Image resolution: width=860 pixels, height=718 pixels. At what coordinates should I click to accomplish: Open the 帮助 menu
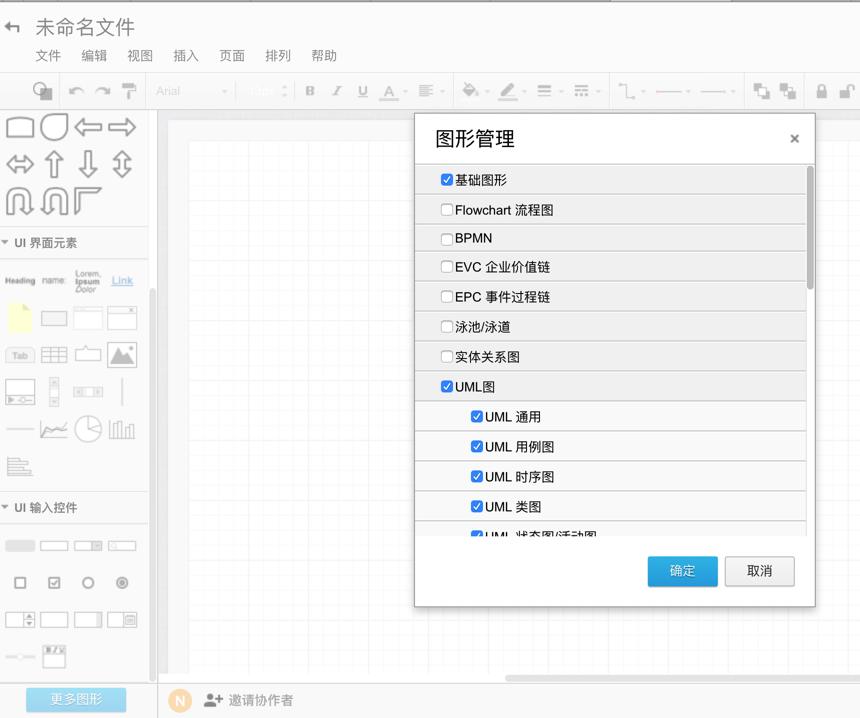(324, 56)
